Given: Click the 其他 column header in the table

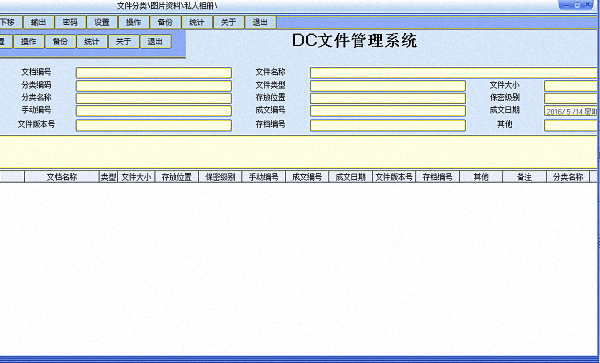Looking at the screenshot, I should point(481,177).
